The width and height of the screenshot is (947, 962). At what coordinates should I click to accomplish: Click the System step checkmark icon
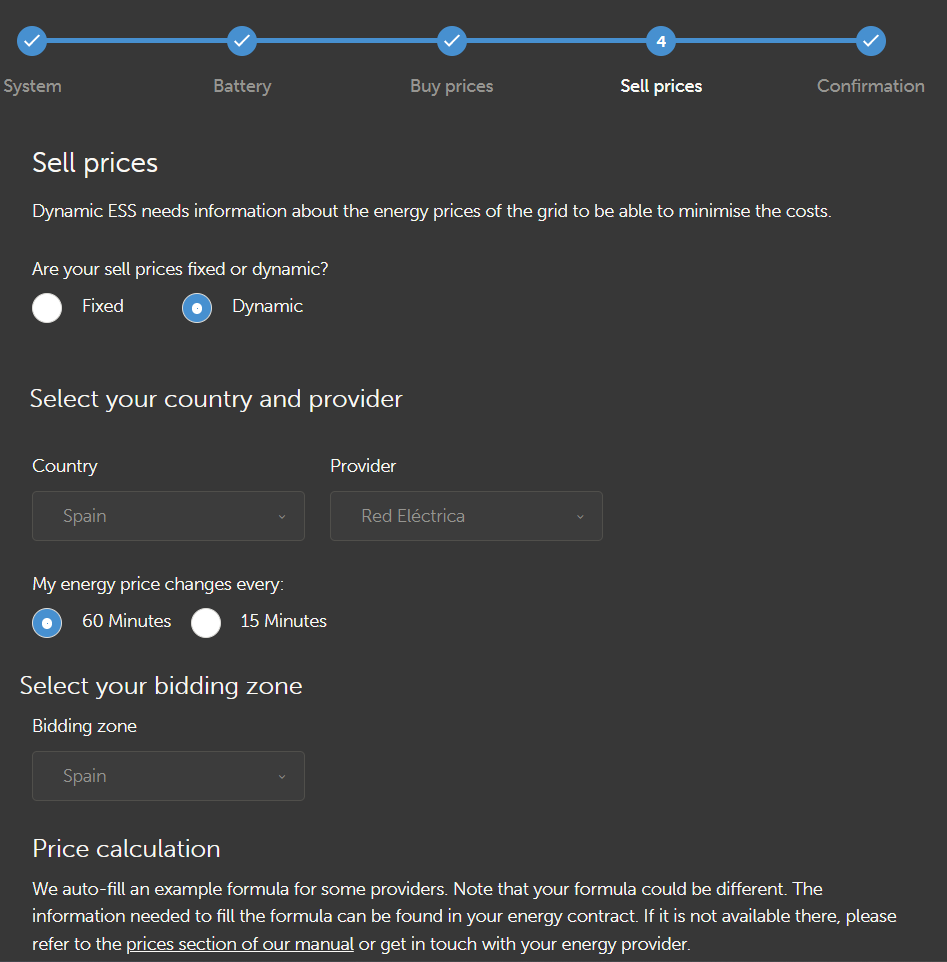coord(32,41)
